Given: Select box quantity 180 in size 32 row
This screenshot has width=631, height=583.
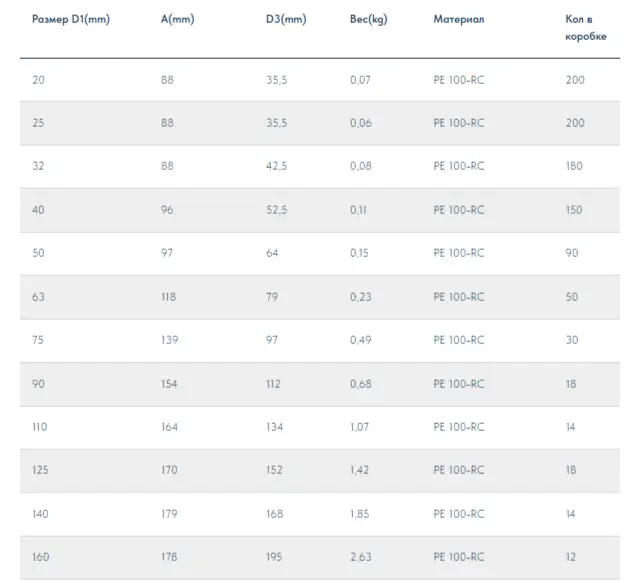Looking at the screenshot, I should [574, 166].
